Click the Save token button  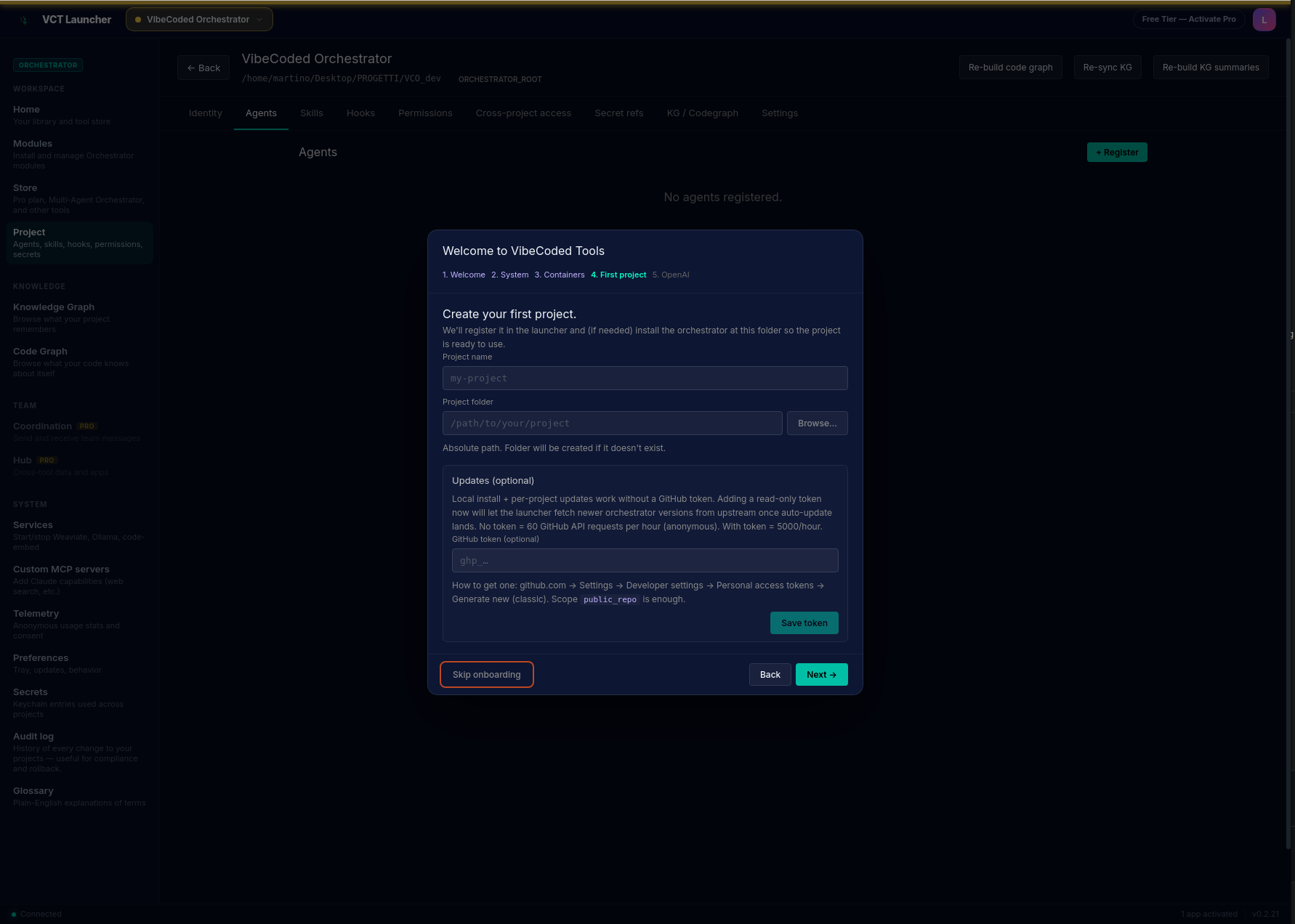[x=804, y=623]
